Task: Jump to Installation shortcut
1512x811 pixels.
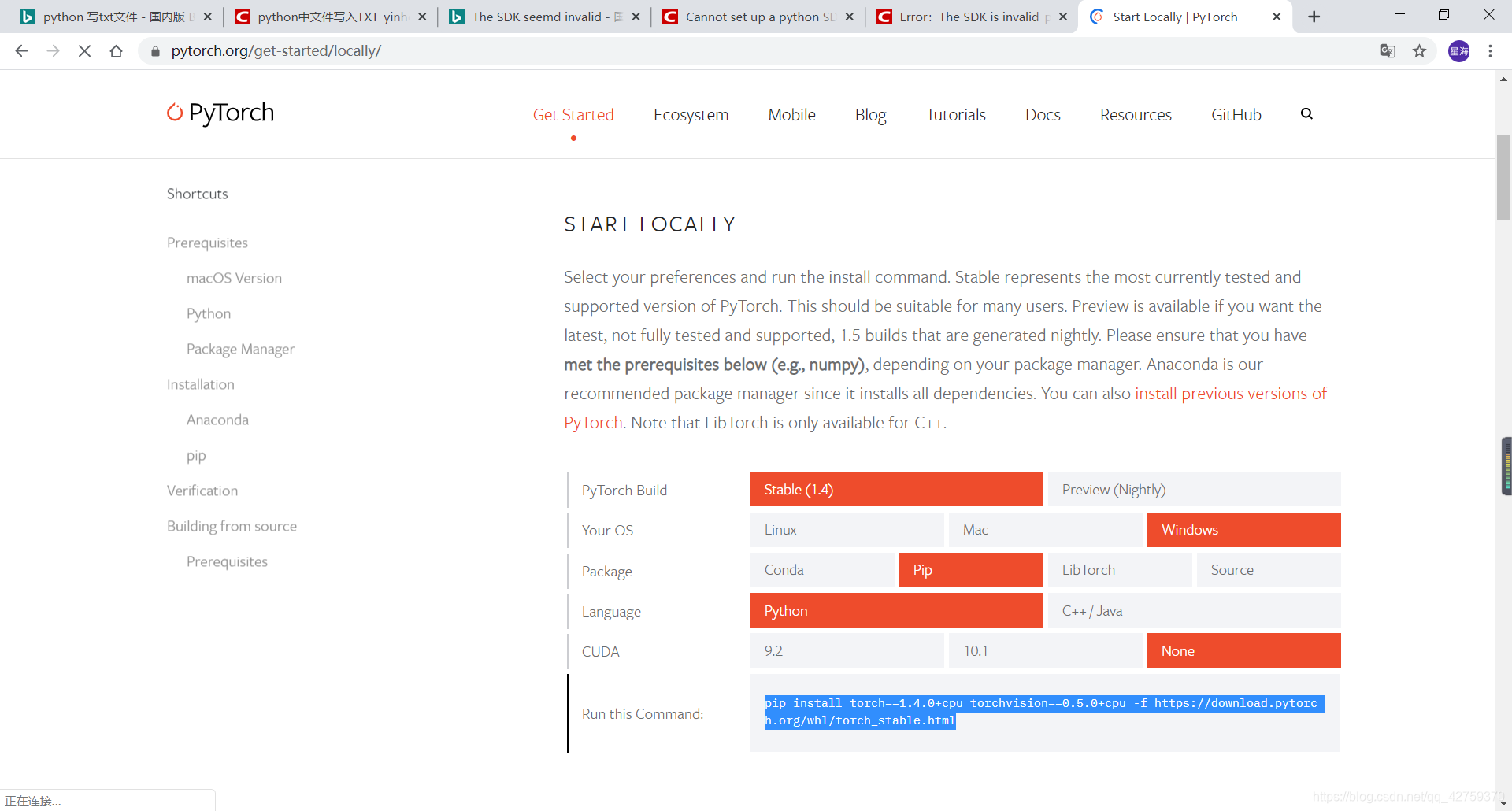Action: tap(200, 384)
